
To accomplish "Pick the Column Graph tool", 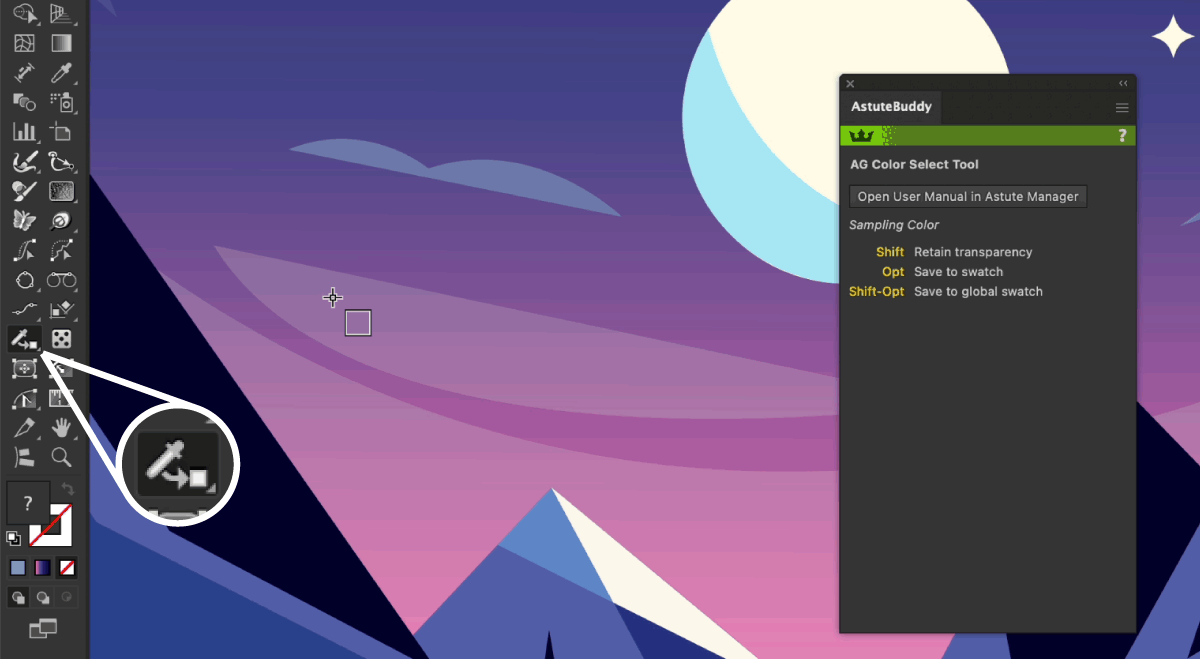I will 24,131.
